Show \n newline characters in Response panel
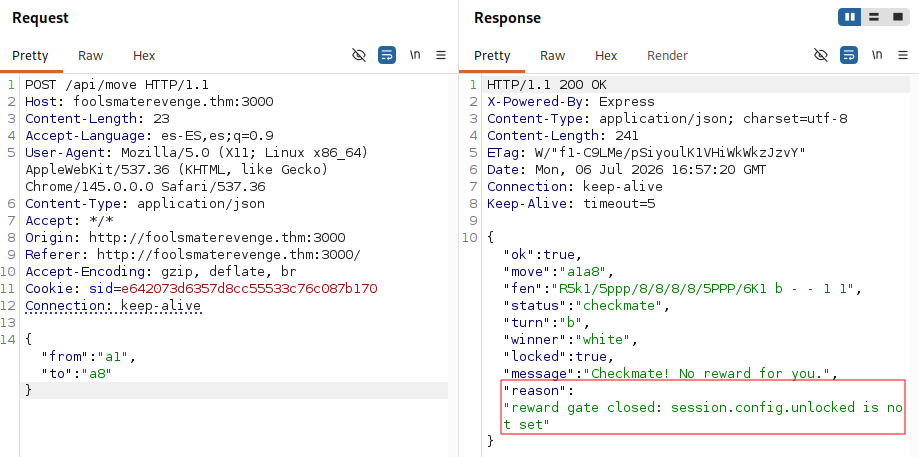 click(x=877, y=55)
